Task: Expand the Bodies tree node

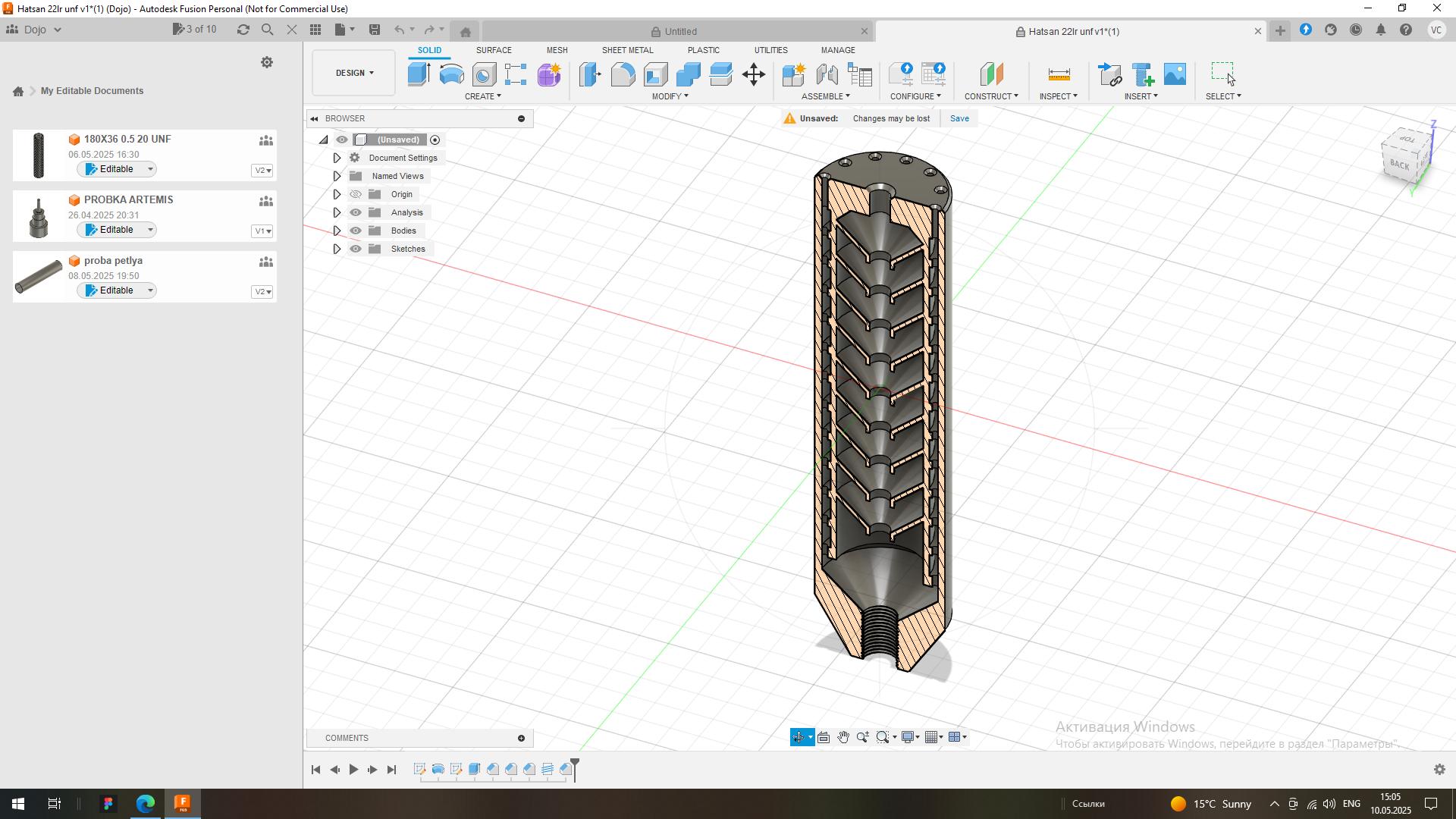Action: click(337, 231)
